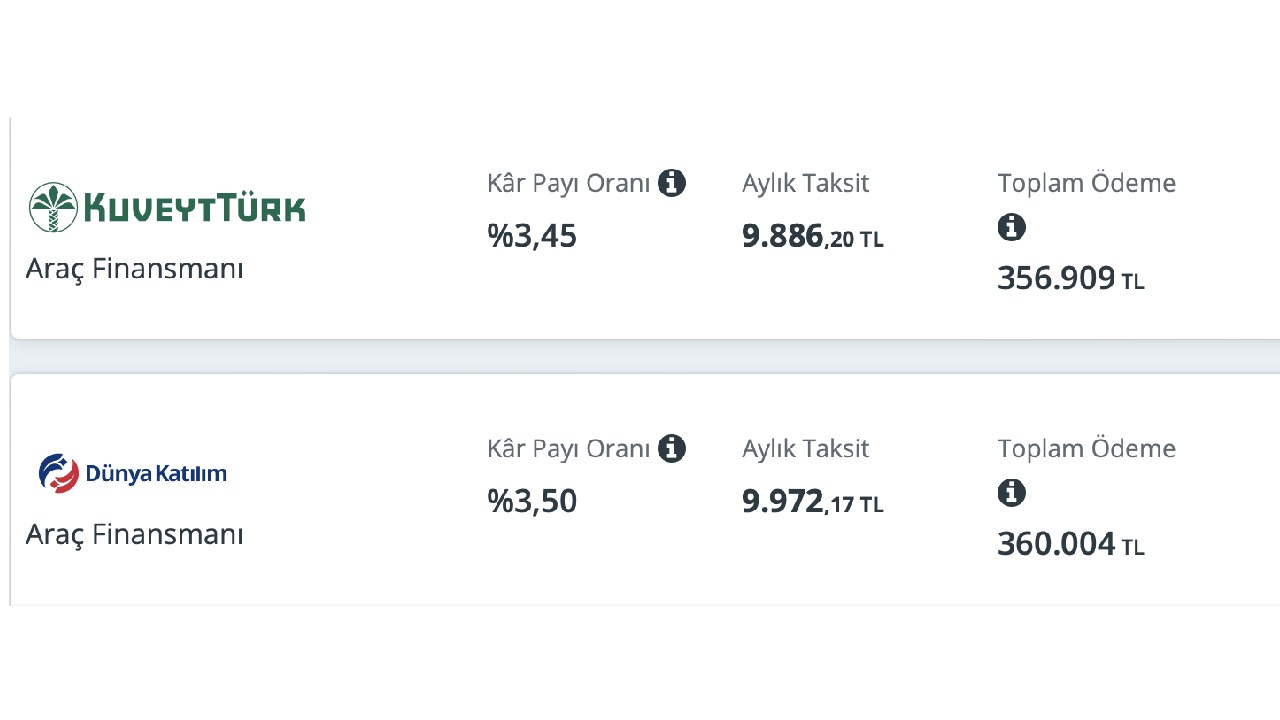Viewport: 1280px width, 720px height.
Task: Click Dünya Katılım Toplam Ödeme label
Action: tap(1087, 448)
